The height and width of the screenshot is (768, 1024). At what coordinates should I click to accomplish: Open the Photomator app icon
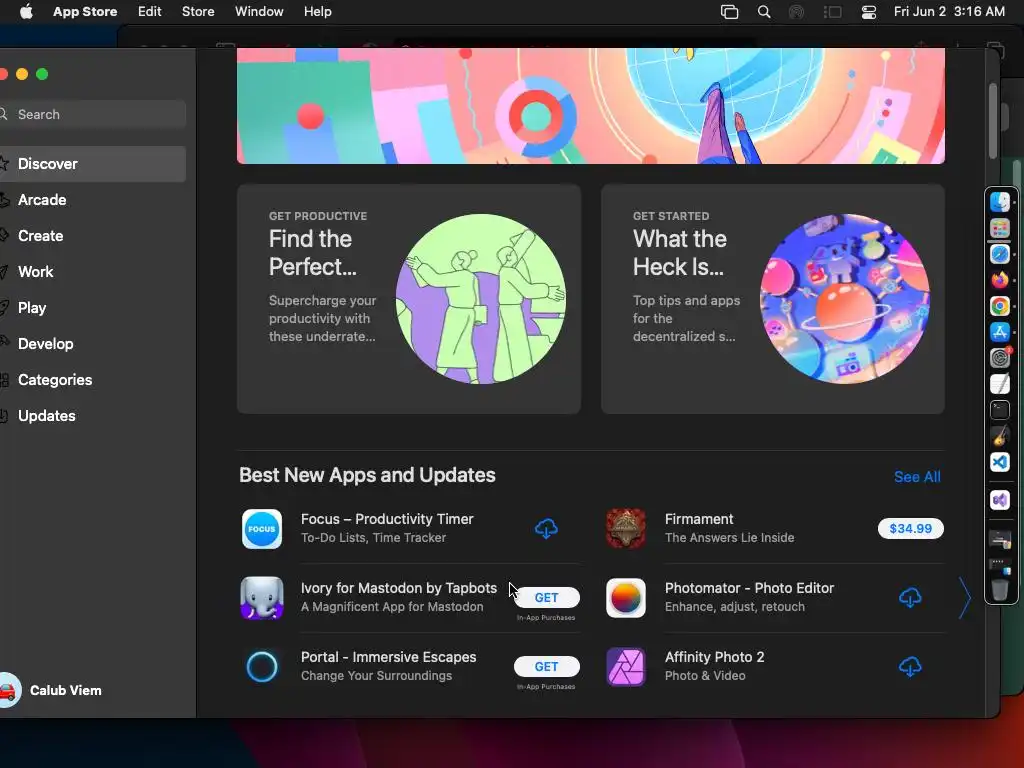point(626,598)
